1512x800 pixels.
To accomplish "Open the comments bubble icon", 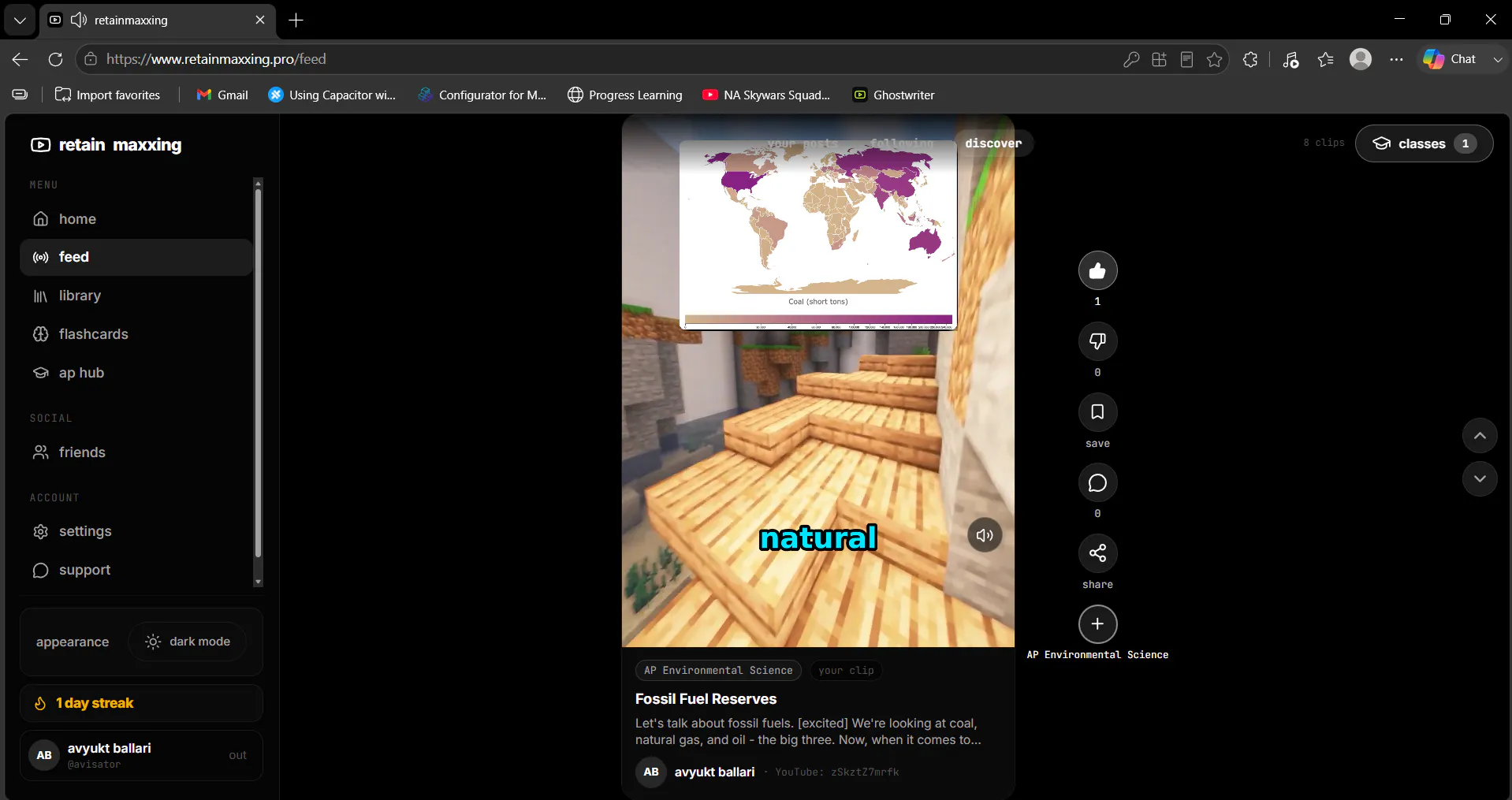I will coord(1097,482).
